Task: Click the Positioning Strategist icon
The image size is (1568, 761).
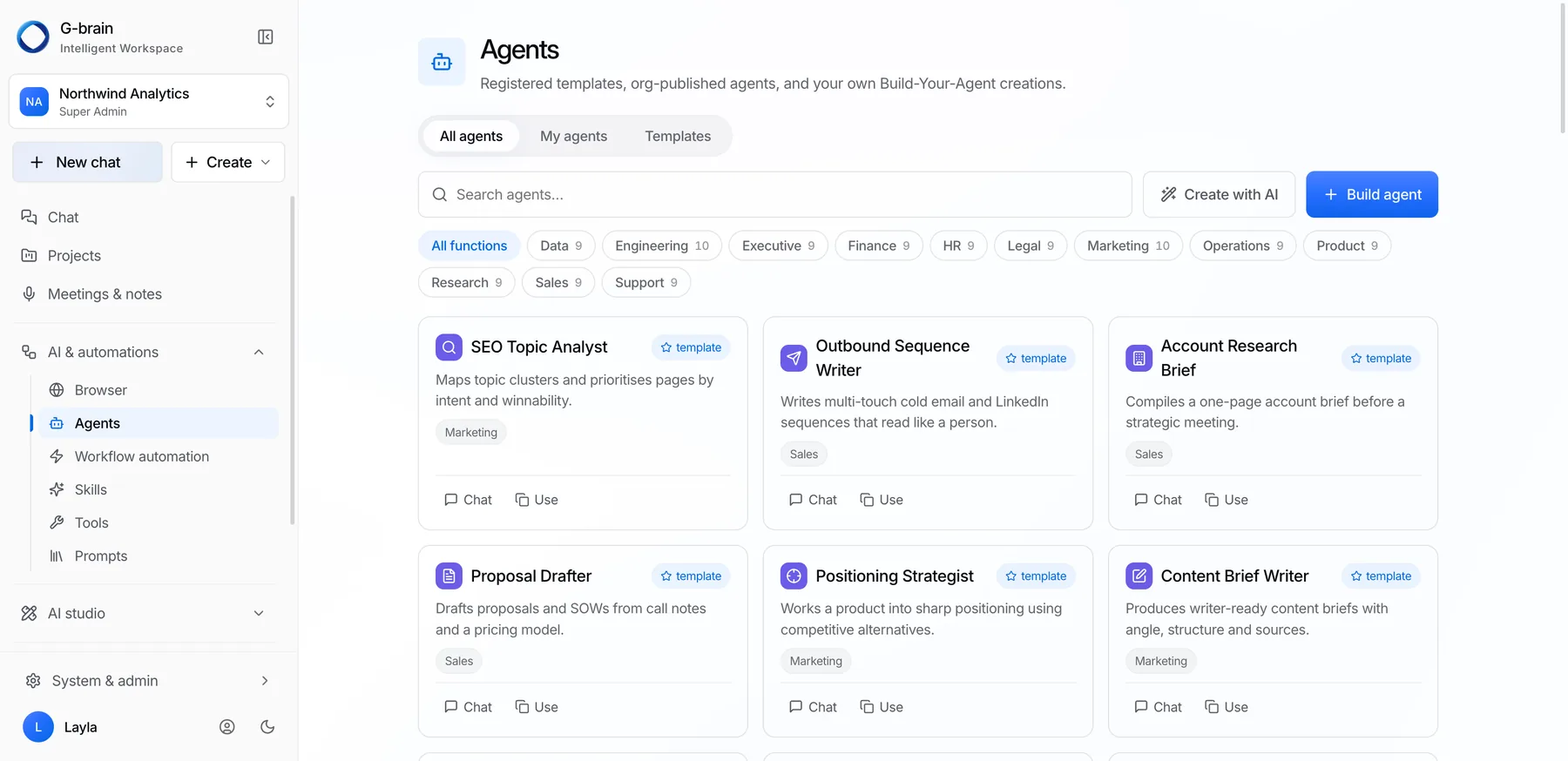Action: 794,576
